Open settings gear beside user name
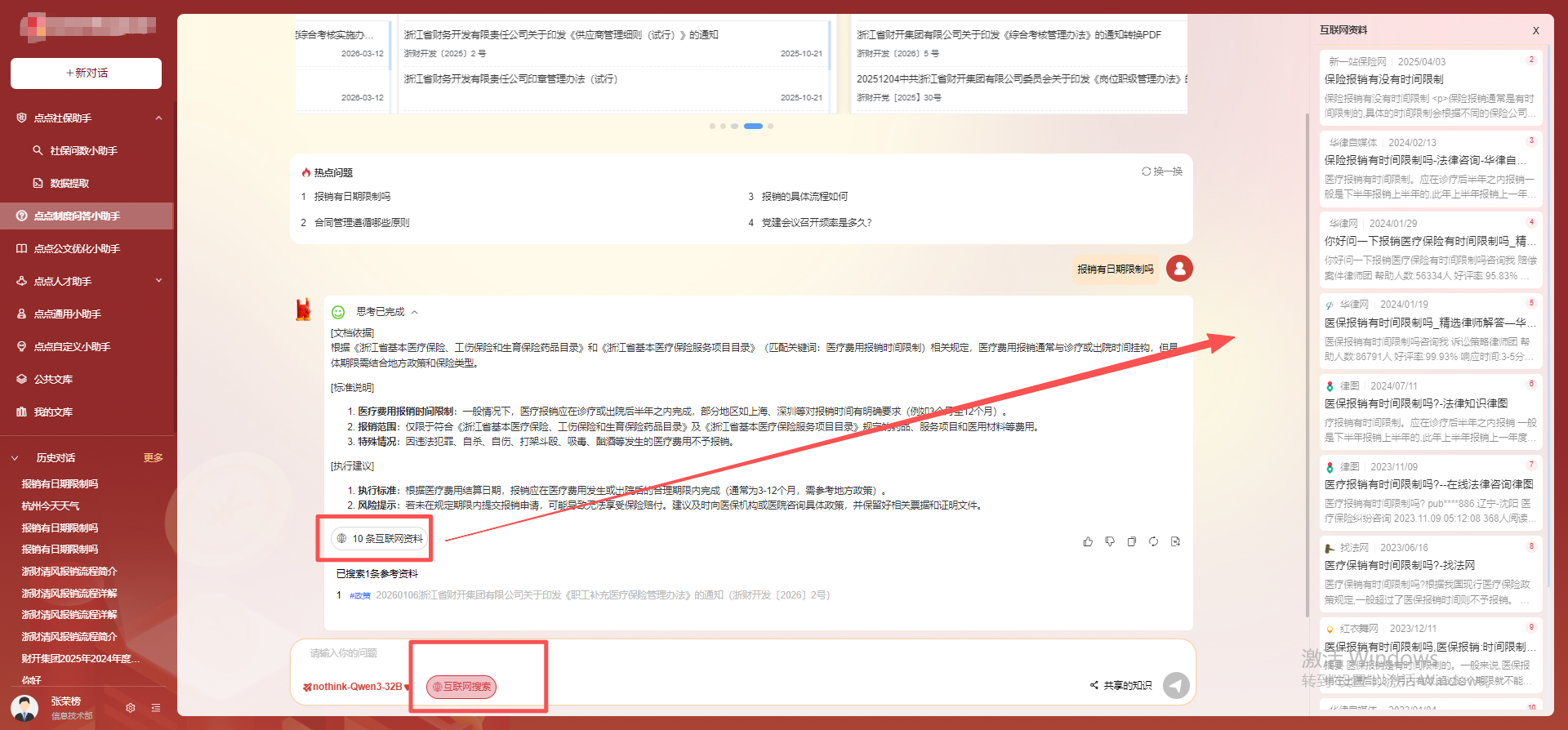 tap(131, 708)
